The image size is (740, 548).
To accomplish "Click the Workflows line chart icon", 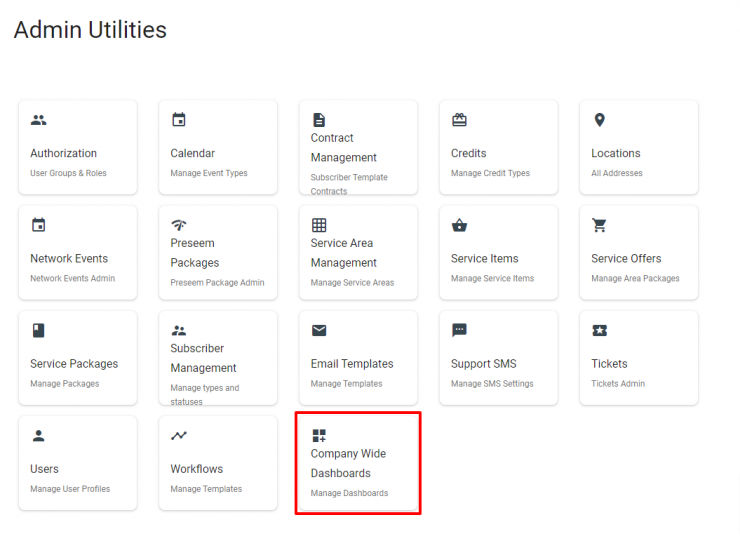I will (x=179, y=435).
